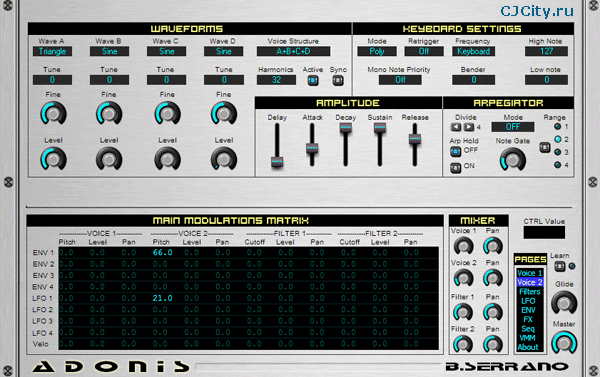Open the Voice 1 page

pos(530,273)
